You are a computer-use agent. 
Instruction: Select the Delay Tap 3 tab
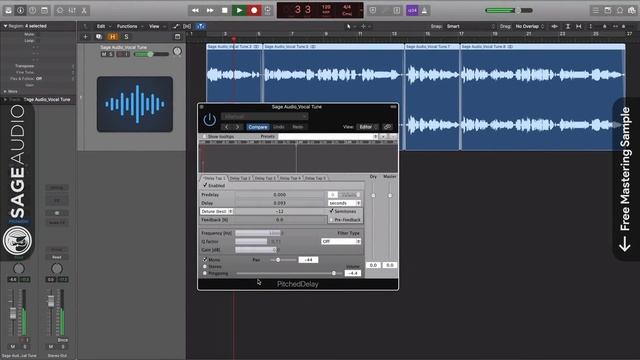(264, 178)
